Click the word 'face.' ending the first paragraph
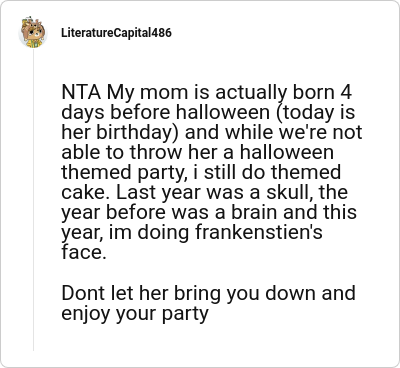Image resolution: width=400 pixels, height=368 pixels. tap(84, 252)
